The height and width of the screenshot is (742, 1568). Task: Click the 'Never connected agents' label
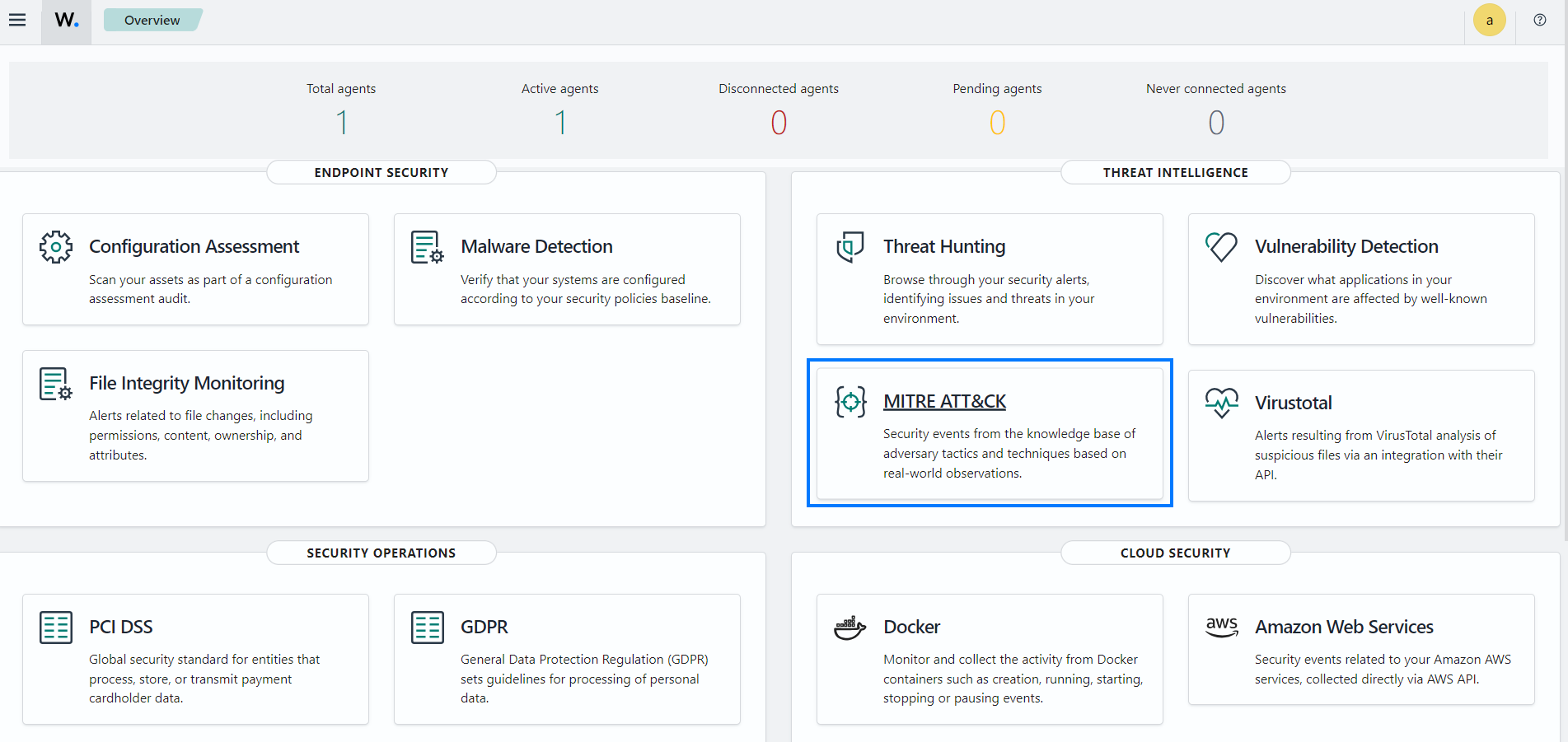pos(1216,88)
